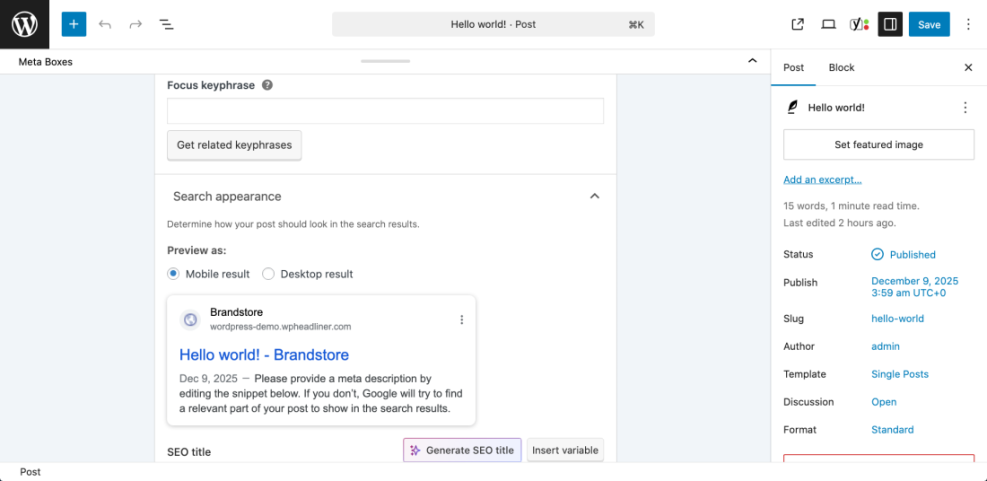Click the Undo arrow icon

[105, 25]
